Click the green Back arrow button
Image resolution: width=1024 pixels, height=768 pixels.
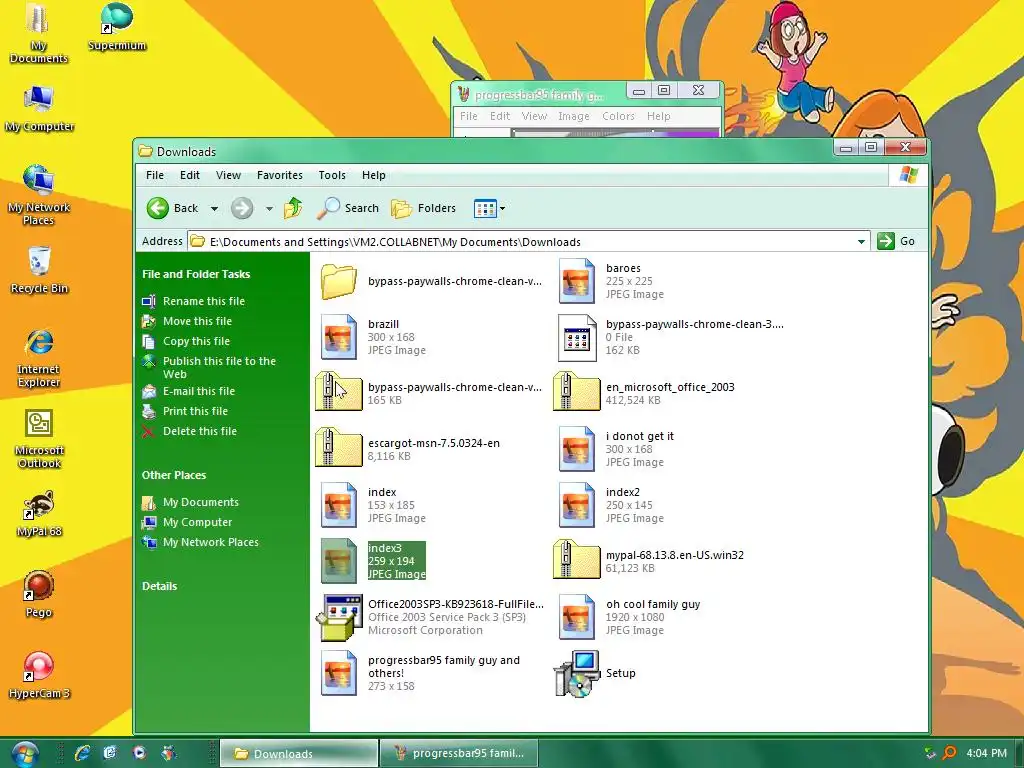[x=157, y=208]
